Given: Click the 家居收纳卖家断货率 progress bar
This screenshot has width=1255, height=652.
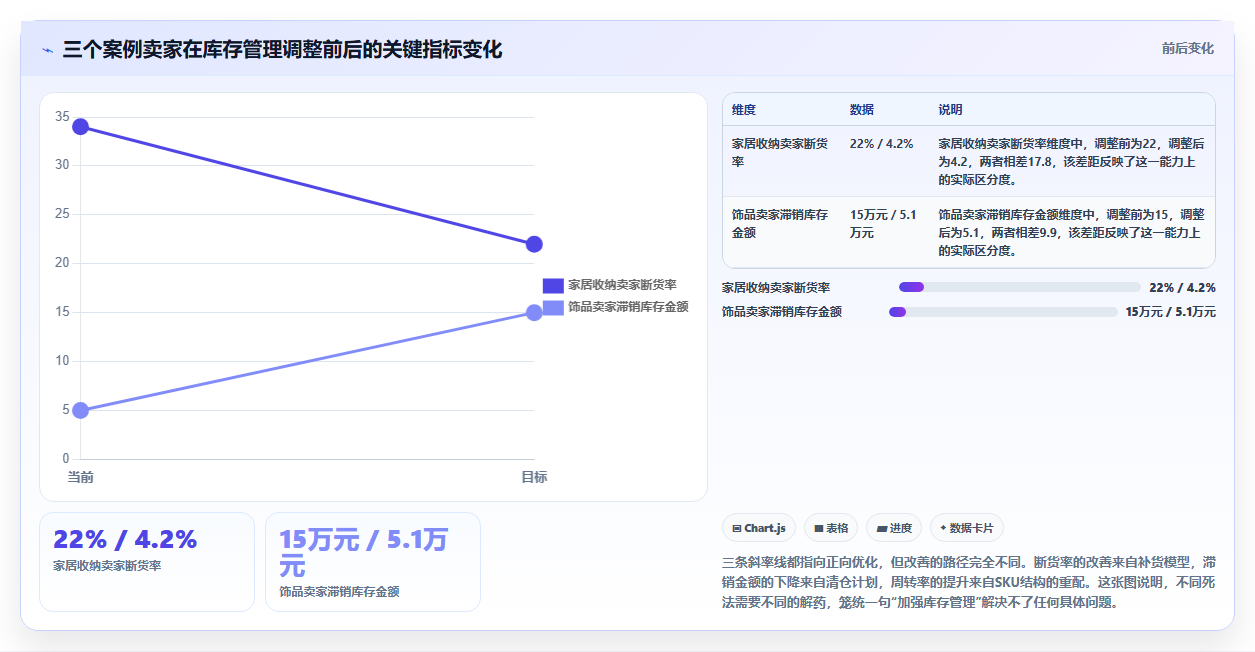Looking at the screenshot, I should point(1020,287).
